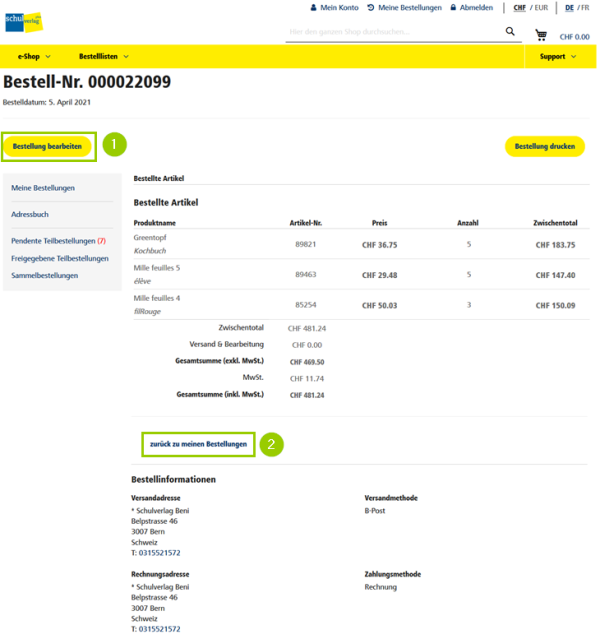Switch currency to EUR
Screen dimensions: 600x639
(541, 8)
